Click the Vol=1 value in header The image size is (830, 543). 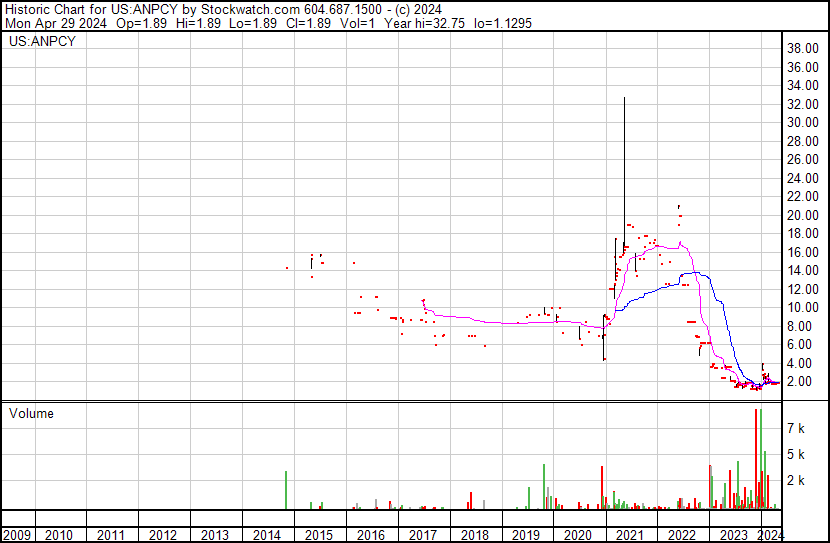coord(357,23)
